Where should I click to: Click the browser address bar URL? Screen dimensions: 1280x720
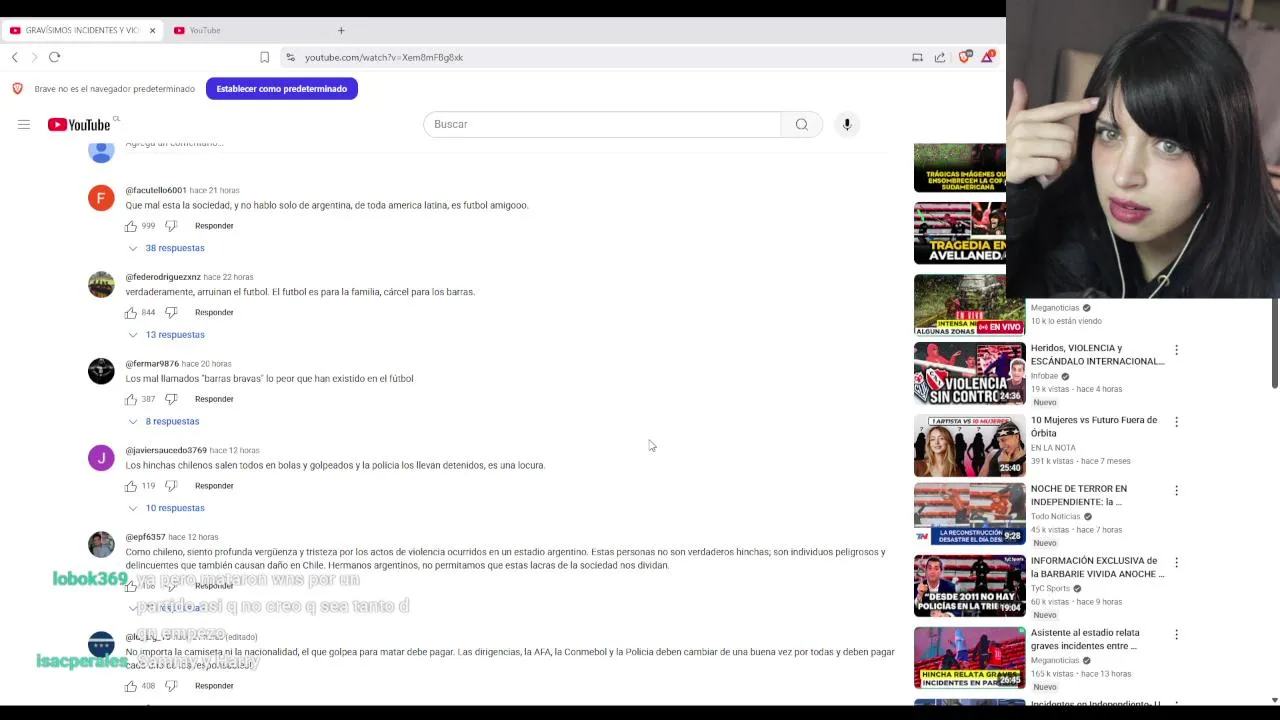click(384, 57)
